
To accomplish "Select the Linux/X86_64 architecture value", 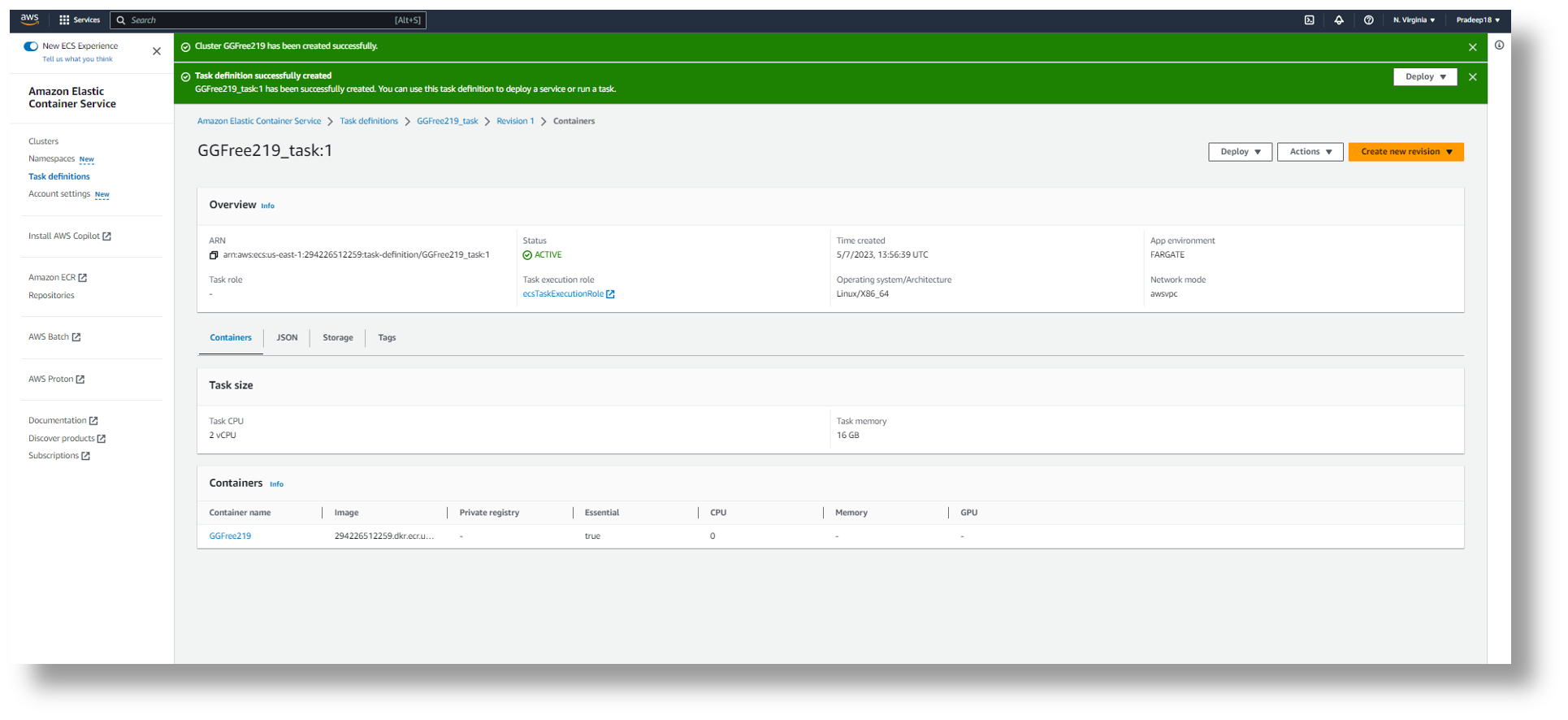I will (863, 294).
